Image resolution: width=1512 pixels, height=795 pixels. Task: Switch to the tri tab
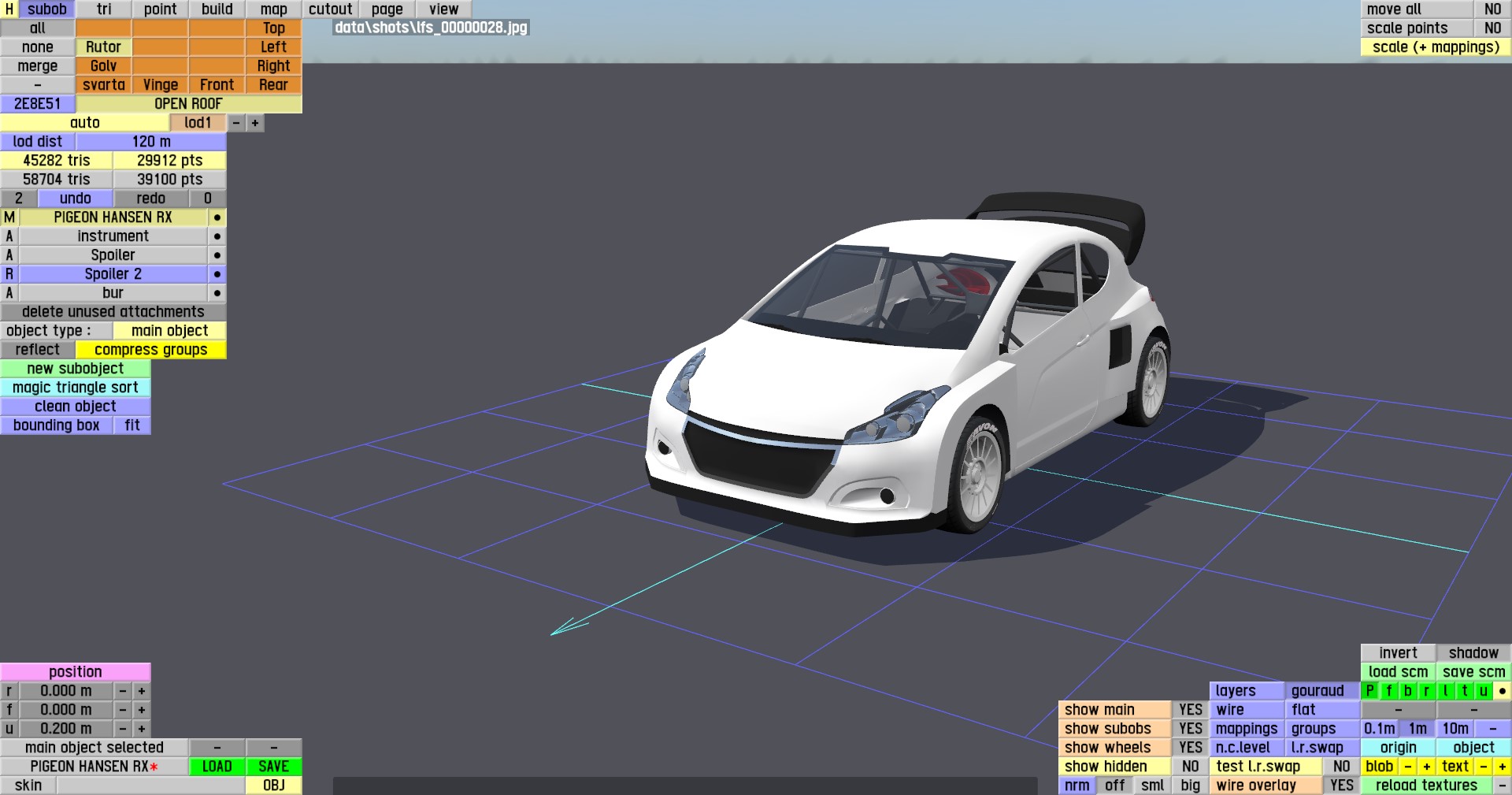pos(104,9)
